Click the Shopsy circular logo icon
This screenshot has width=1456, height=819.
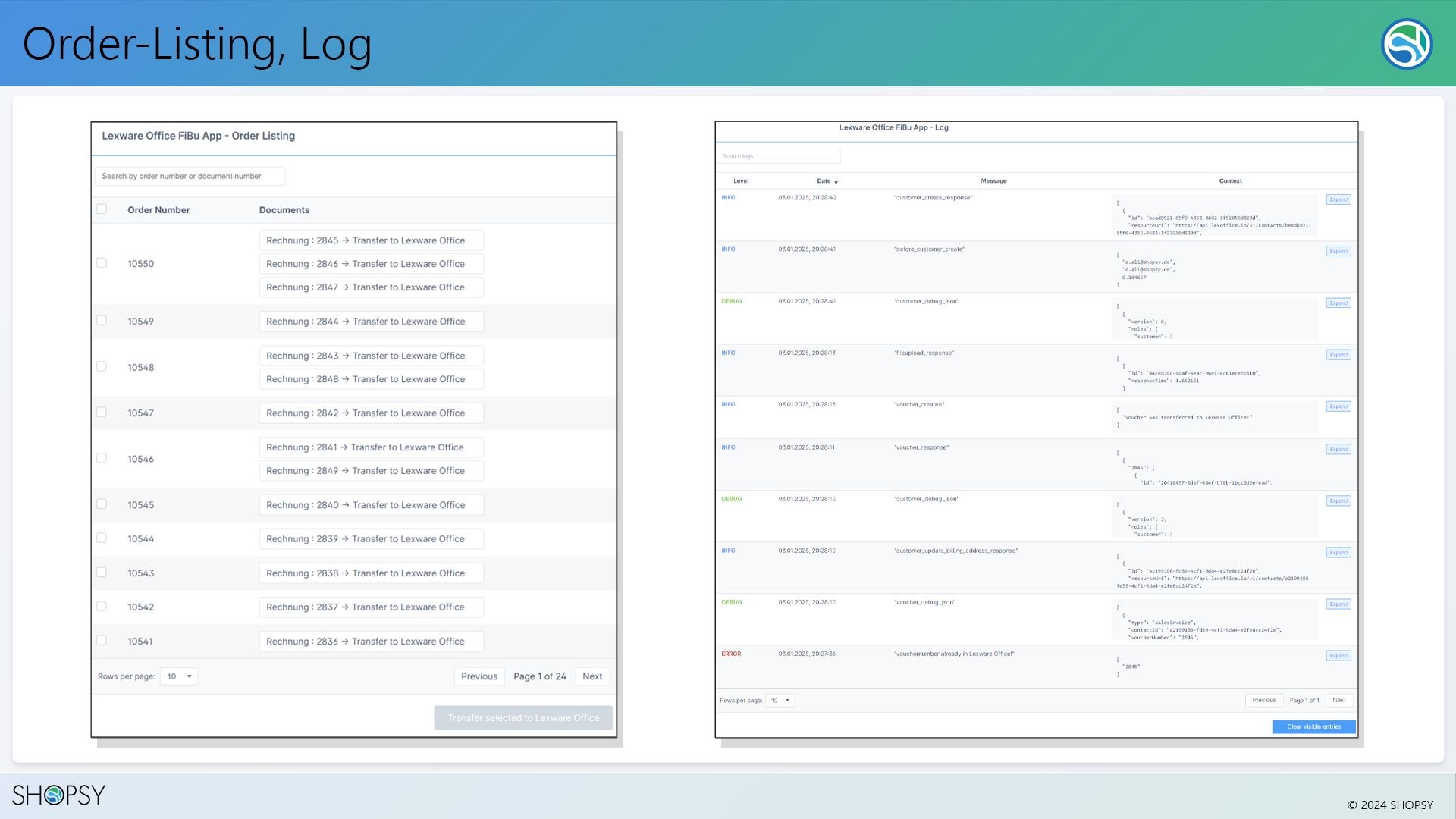1407,44
